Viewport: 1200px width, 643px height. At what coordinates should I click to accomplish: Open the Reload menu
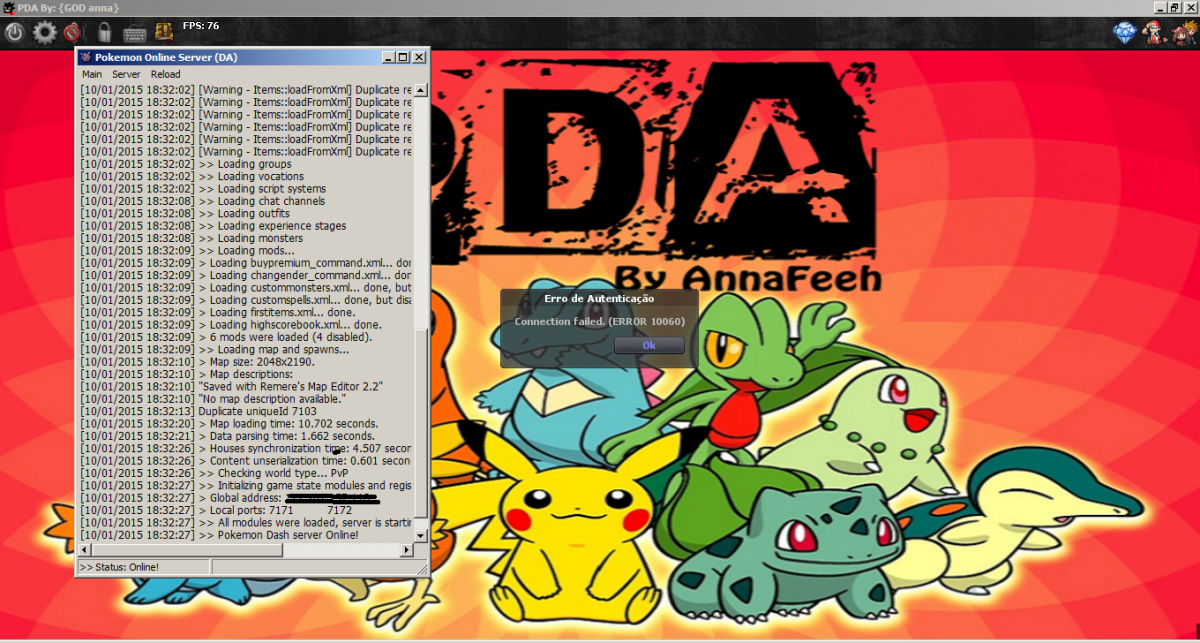tap(166, 74)
